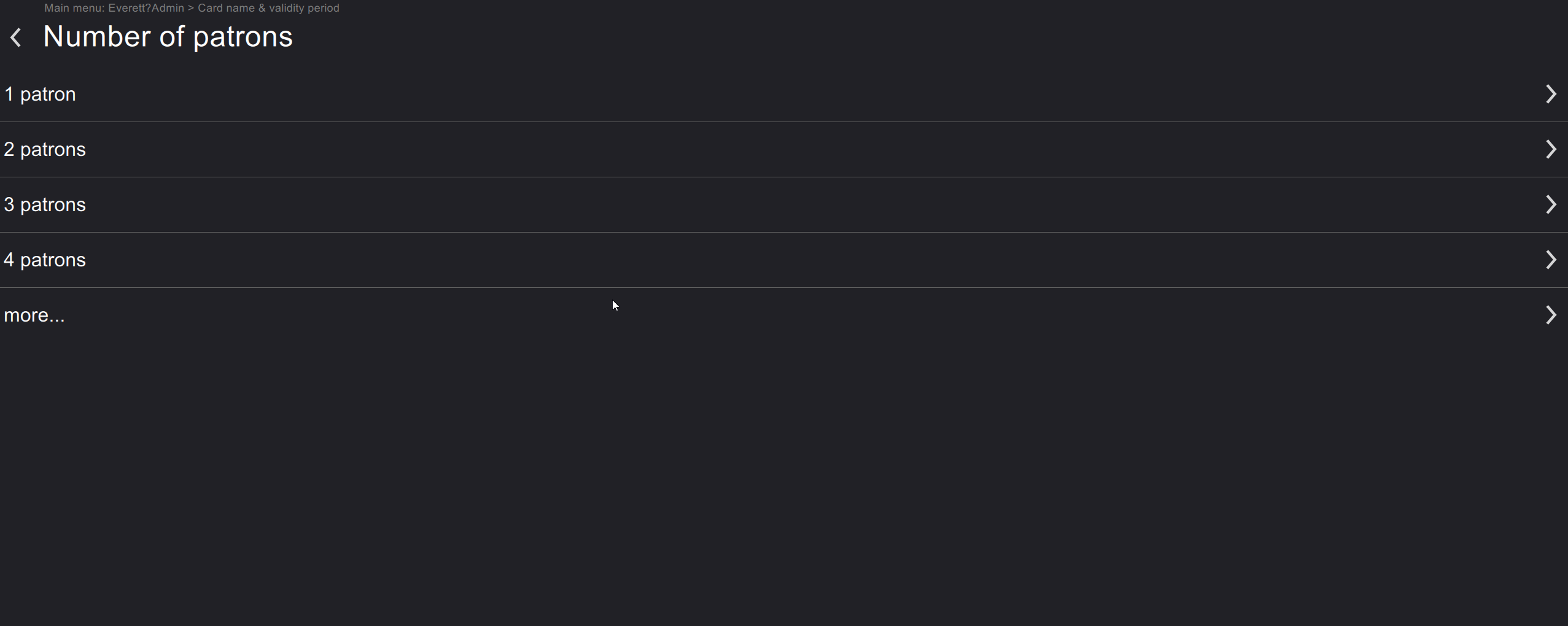
Task: Click the "Card name & validity period" breadcrumb
Action: click(268, 8)
